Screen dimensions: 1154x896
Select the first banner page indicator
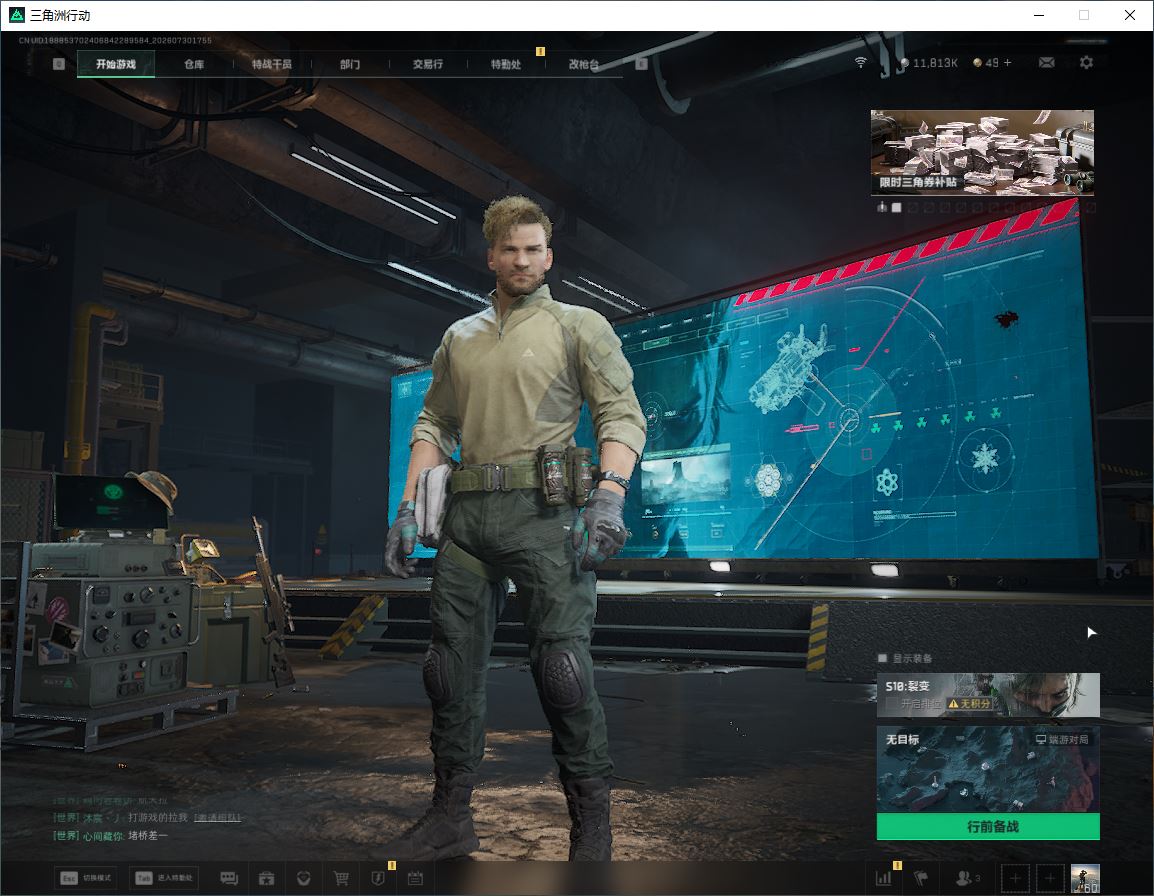click(896, 208)
